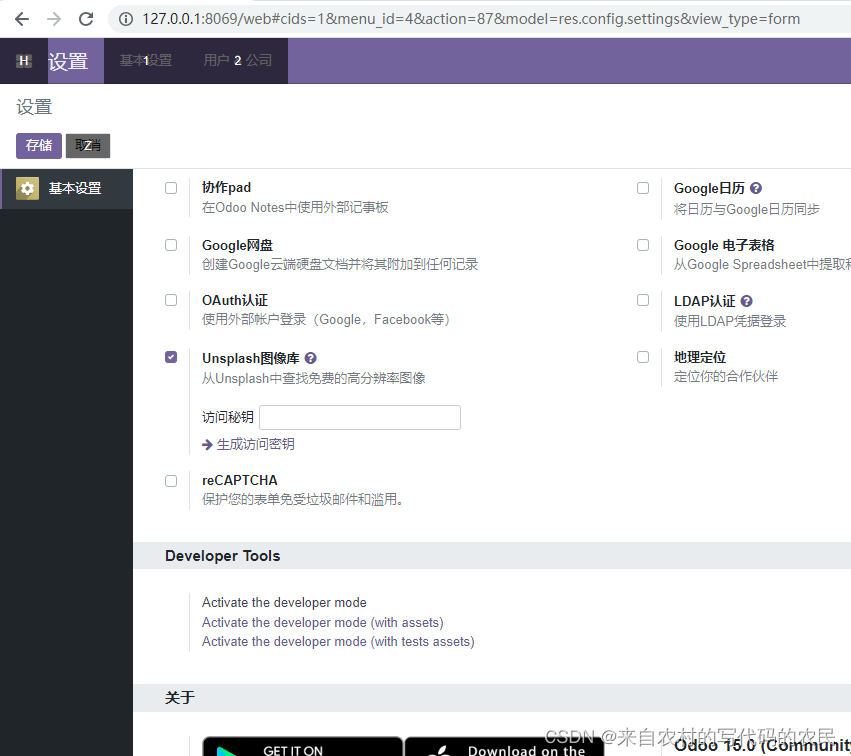Click the question mark icon beside Google日历
Image resolution: width=851 pixels, height=756 pixels.
point(755,187)
